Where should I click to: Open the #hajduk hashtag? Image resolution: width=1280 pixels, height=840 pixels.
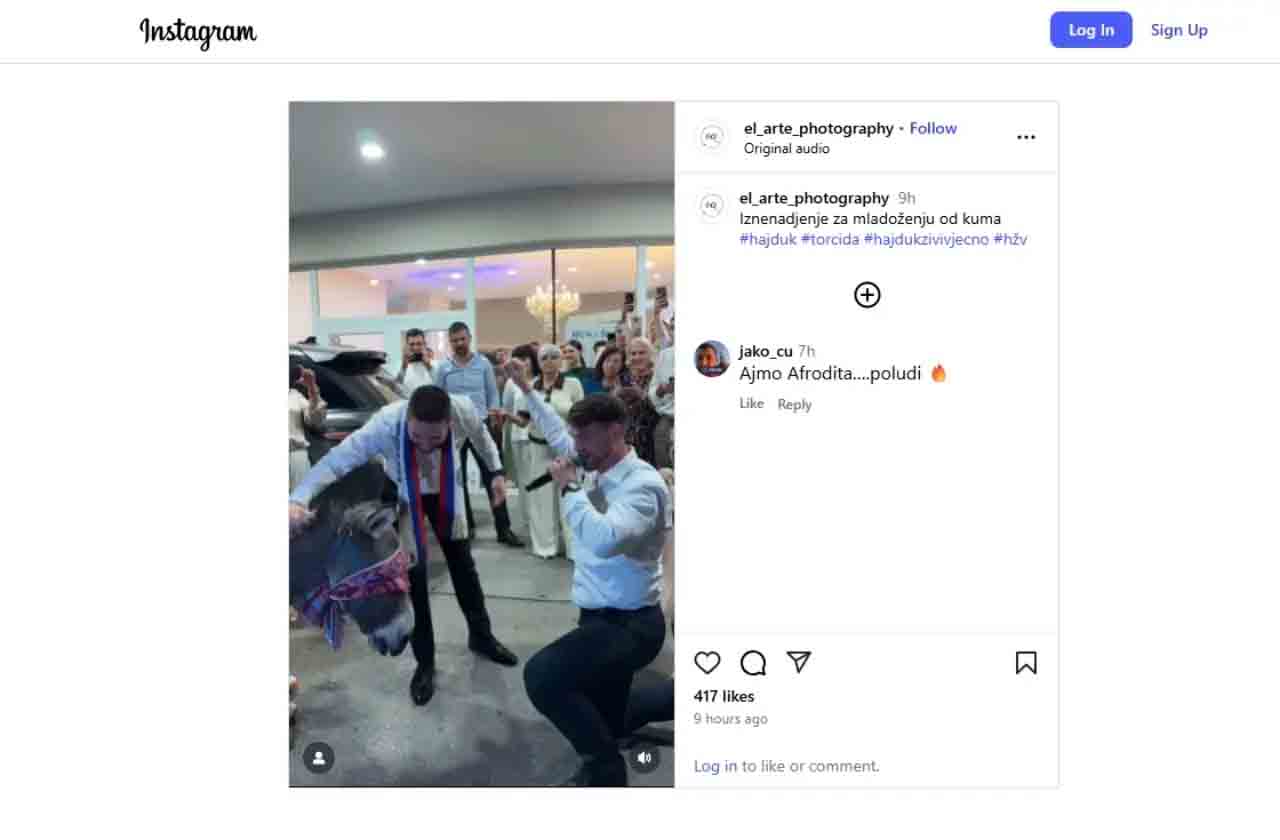[768, 239]
